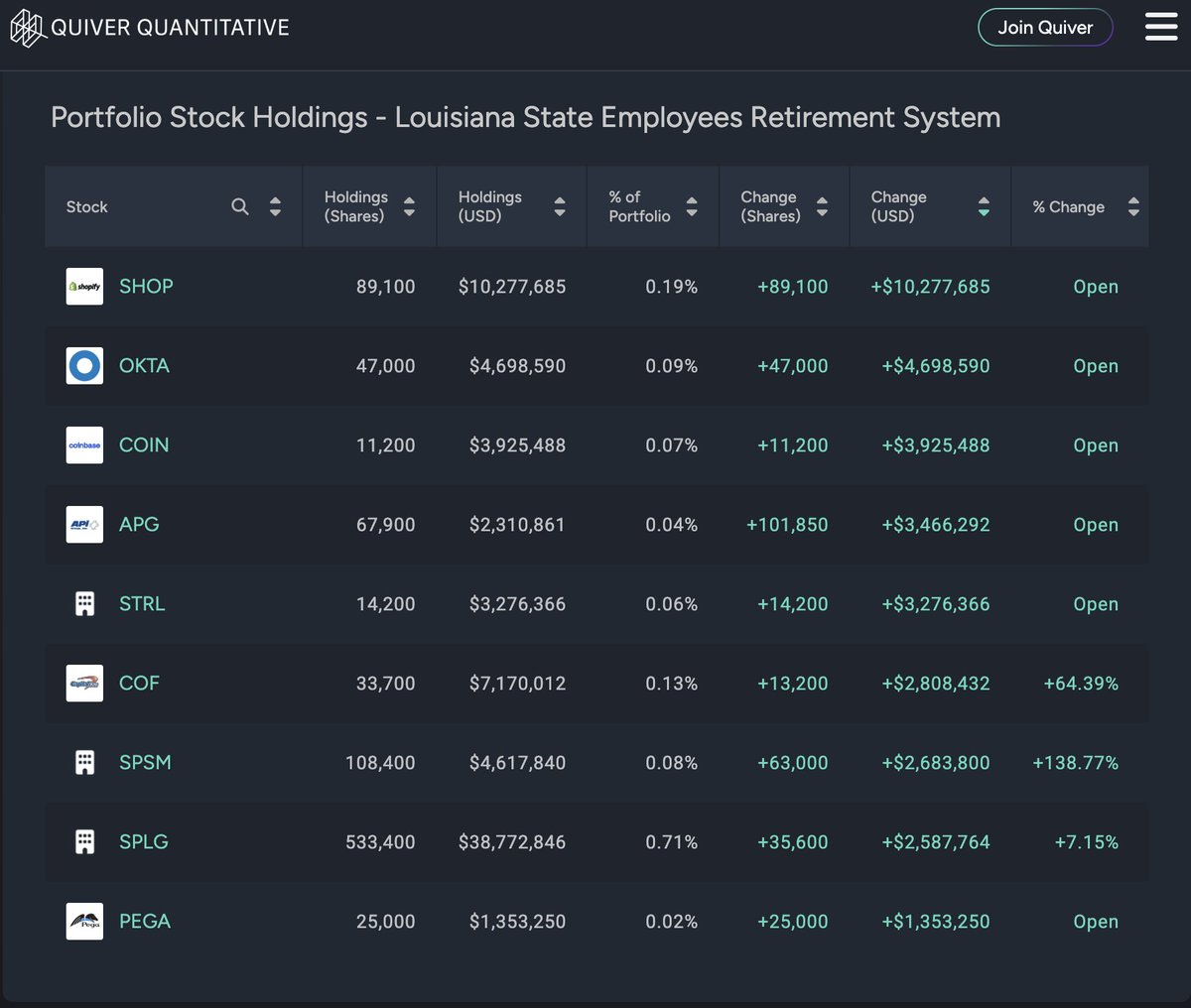Click the % Change header label
This screenshot has height=1008, width=1191.
point(1068,206)
